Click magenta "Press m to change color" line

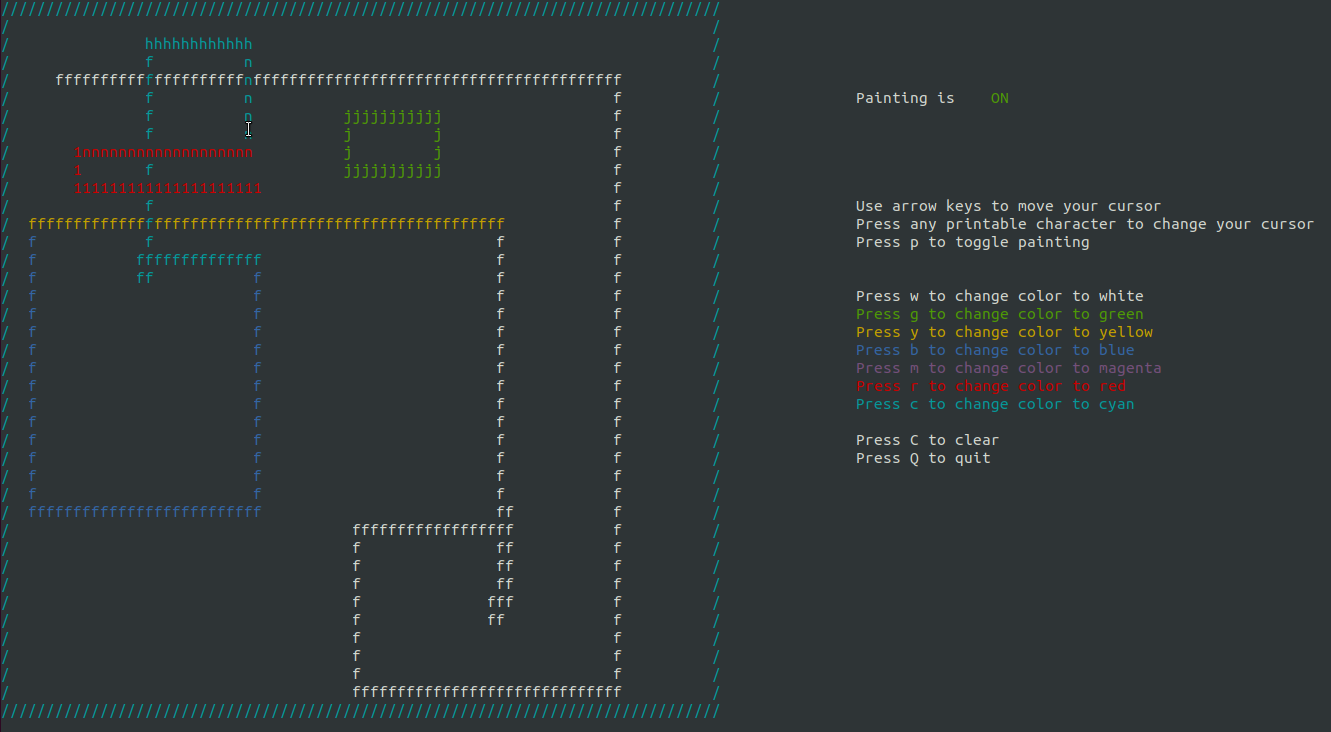click(x=1009, y=368)
